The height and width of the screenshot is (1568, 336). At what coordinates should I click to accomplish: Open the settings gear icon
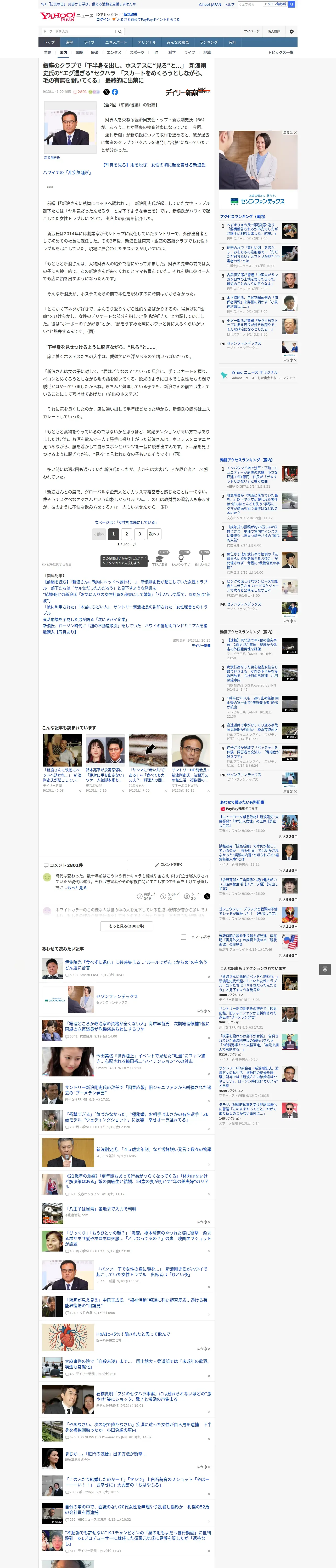[292, 32]
